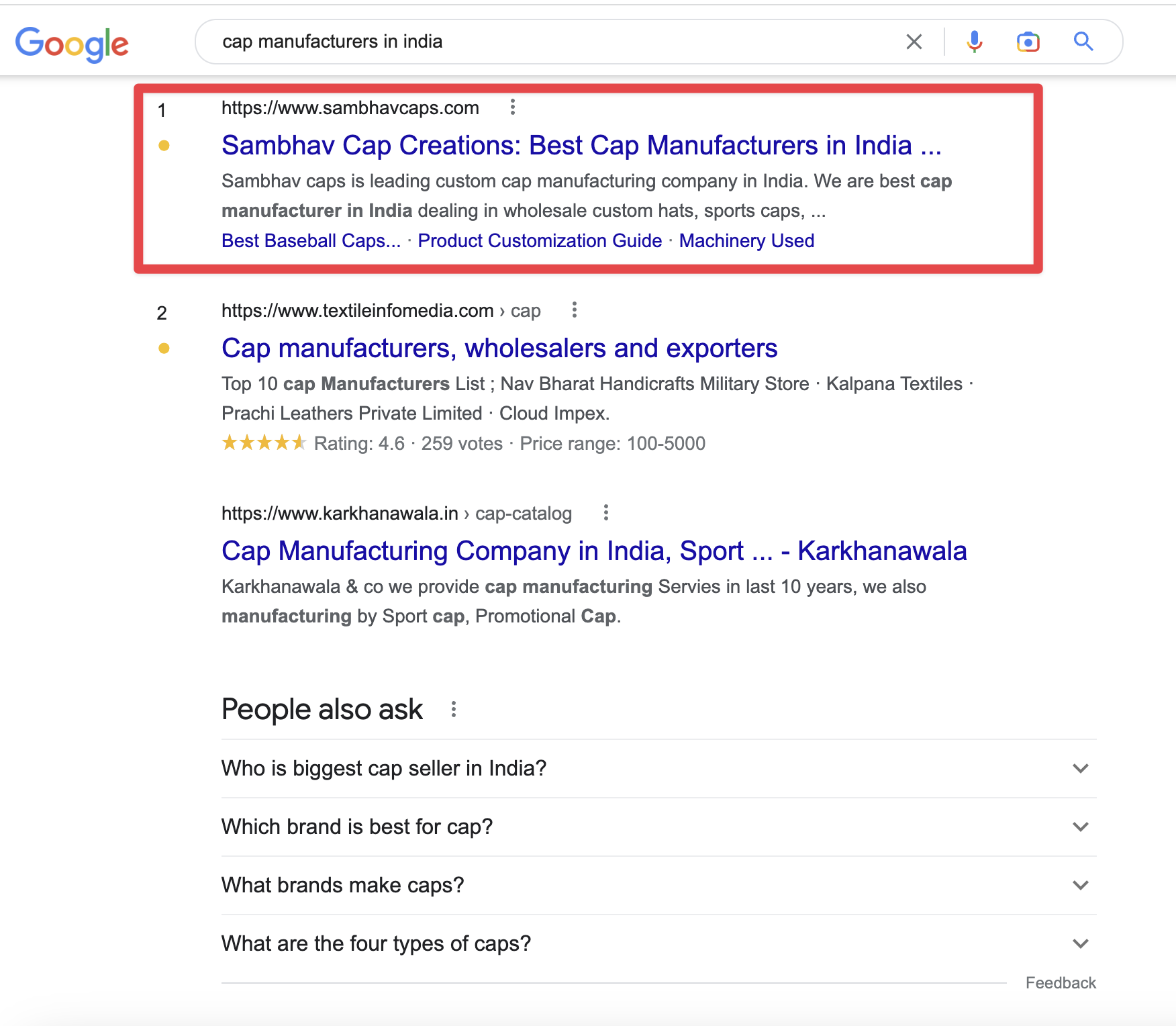
Task: Open People also ask options menu
Action: 454,710
